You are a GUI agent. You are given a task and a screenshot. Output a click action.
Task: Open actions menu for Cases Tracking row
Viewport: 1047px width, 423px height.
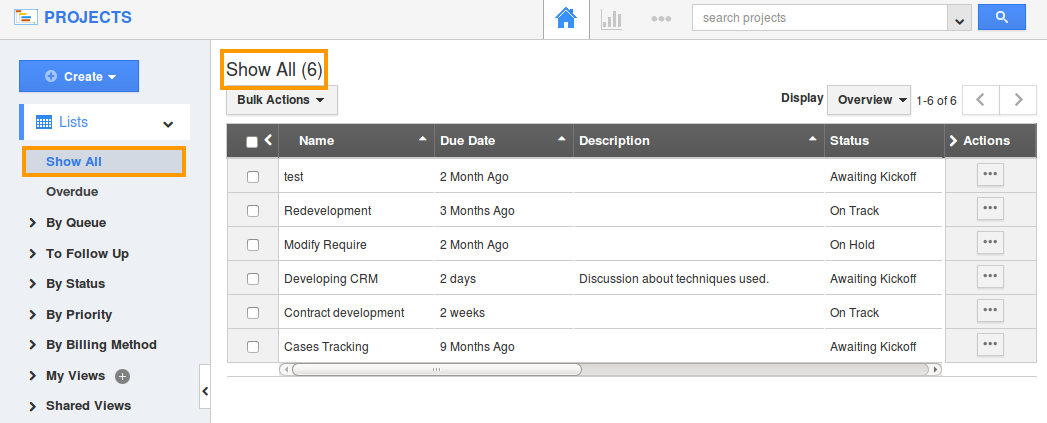990,345
